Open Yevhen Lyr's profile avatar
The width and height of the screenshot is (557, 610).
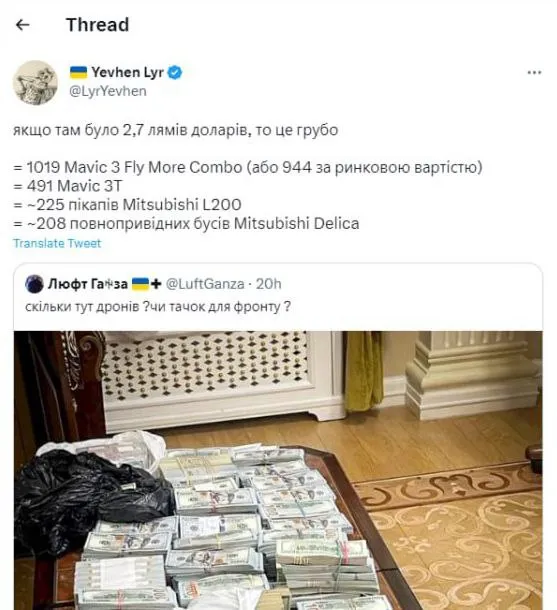click(x=35, y=82)
